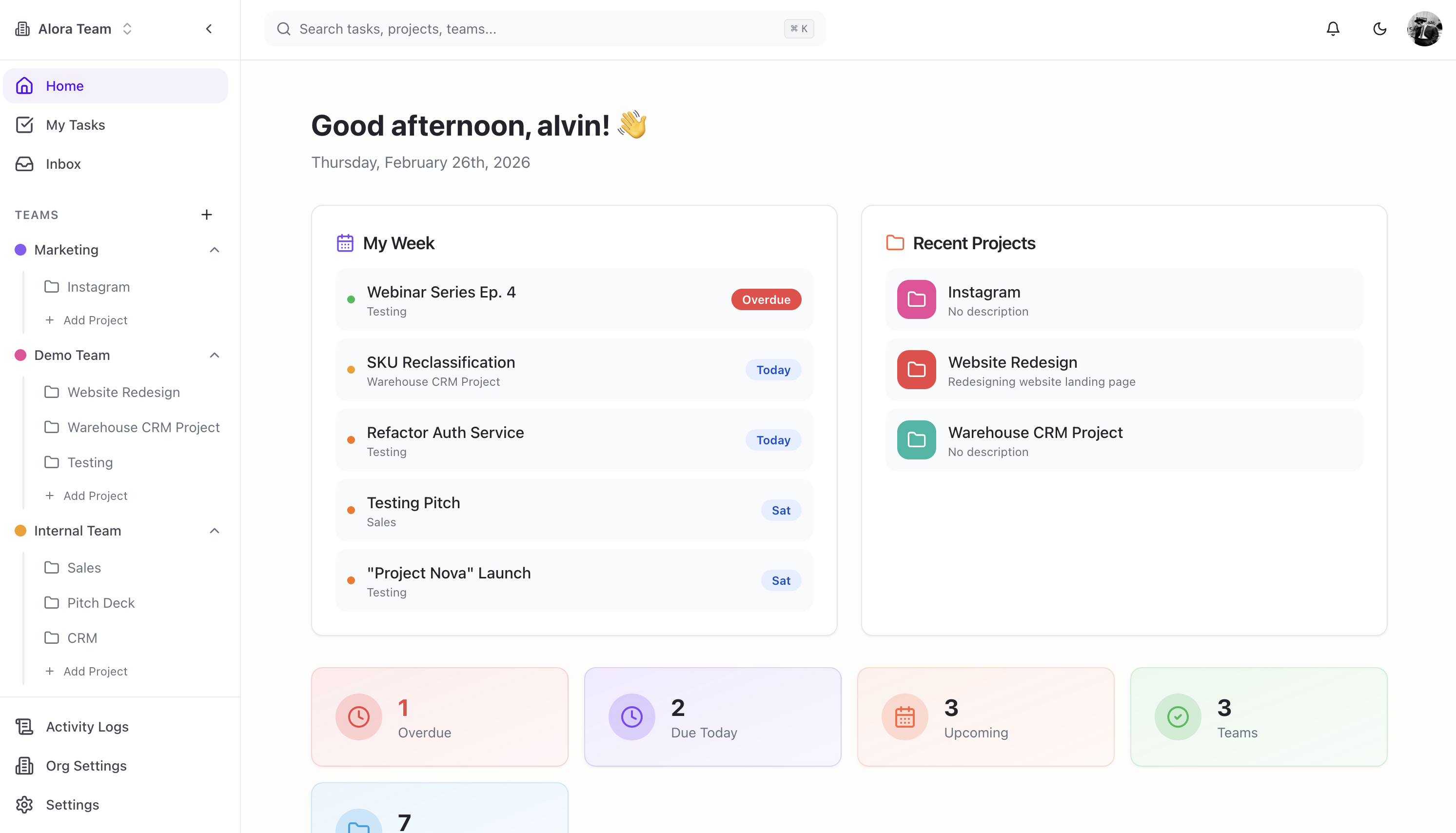Open the Alora Team organization switcher

click(74, 29)
